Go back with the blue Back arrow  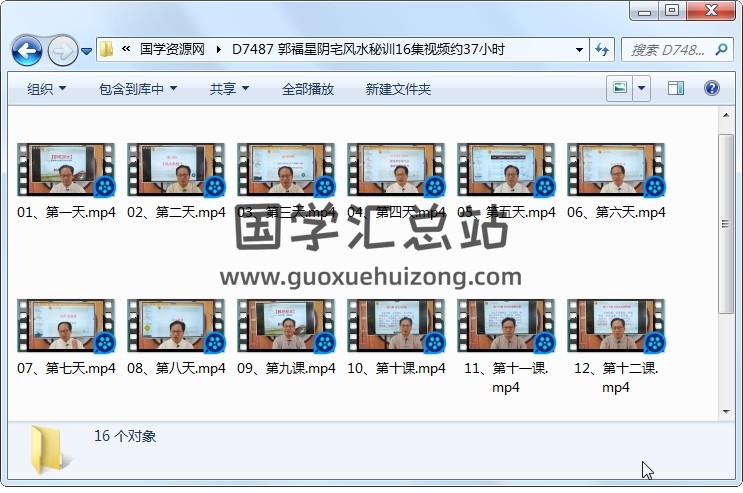click(x=27, y=50)
